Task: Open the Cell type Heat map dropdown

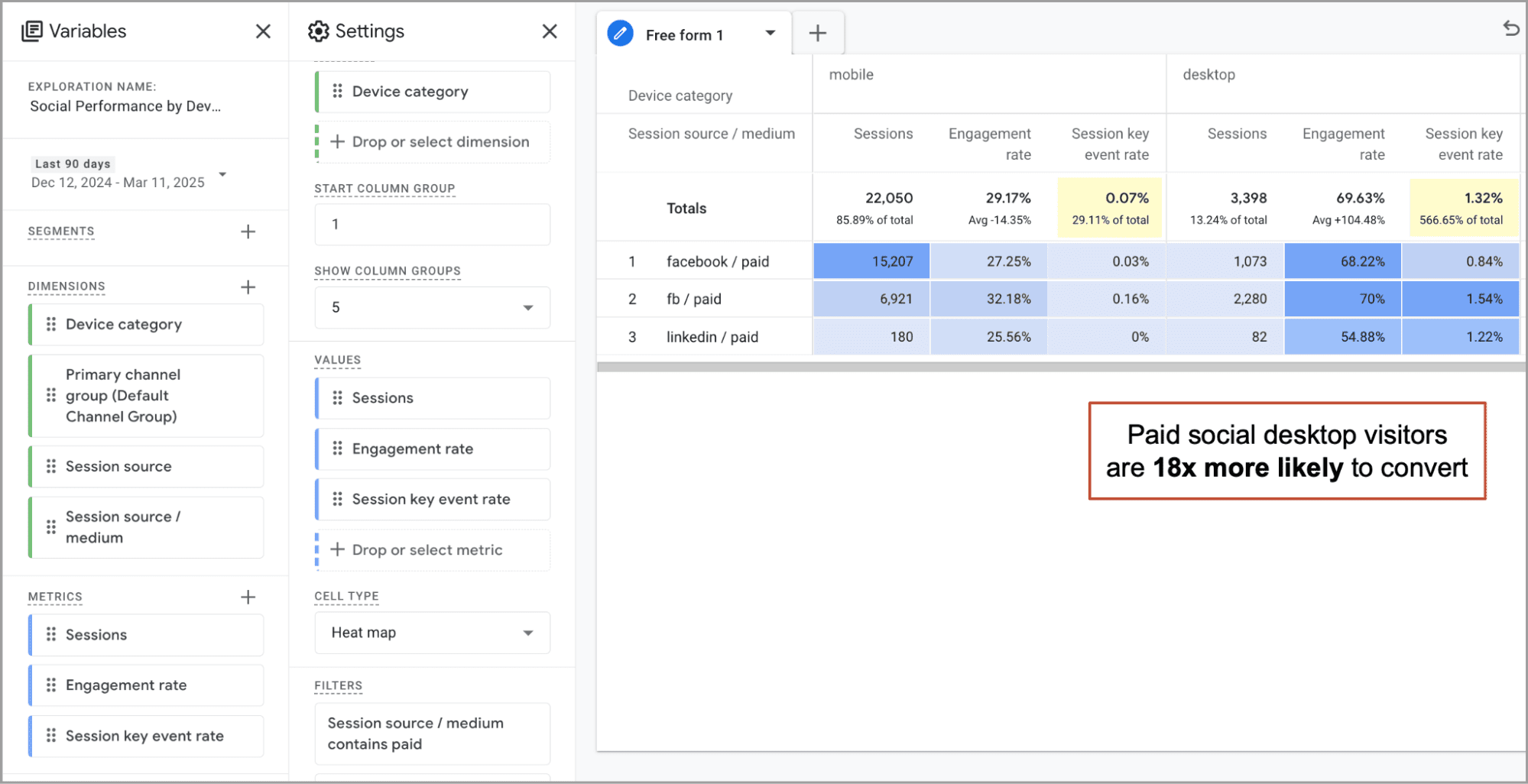Action: click(x=433, y=633)
